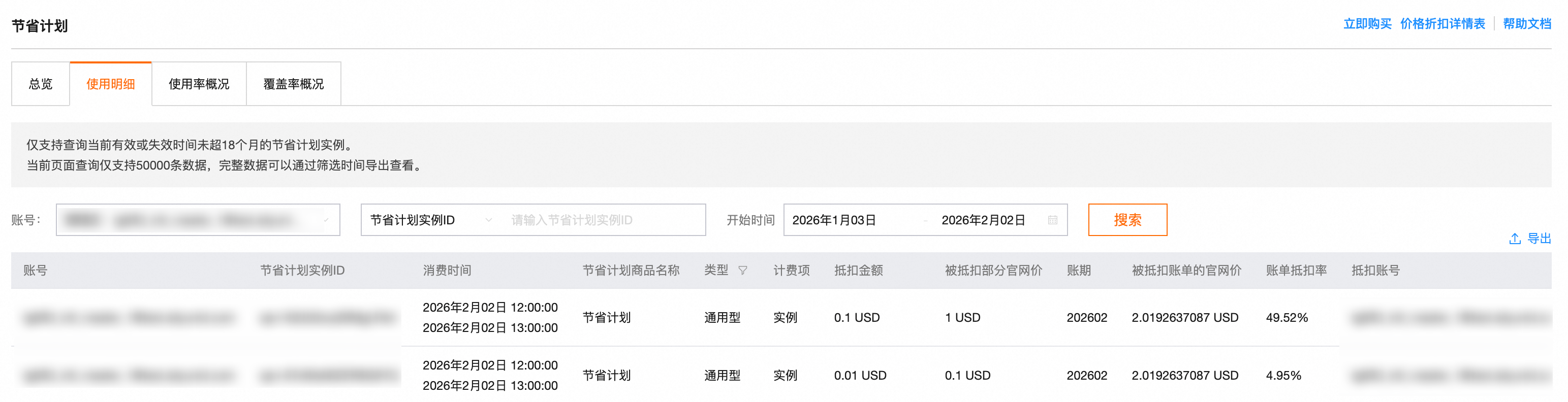Screen dimensions: 1568x402
Task: Open the 使用率概况 tab
Action: [x=199, y=84]
